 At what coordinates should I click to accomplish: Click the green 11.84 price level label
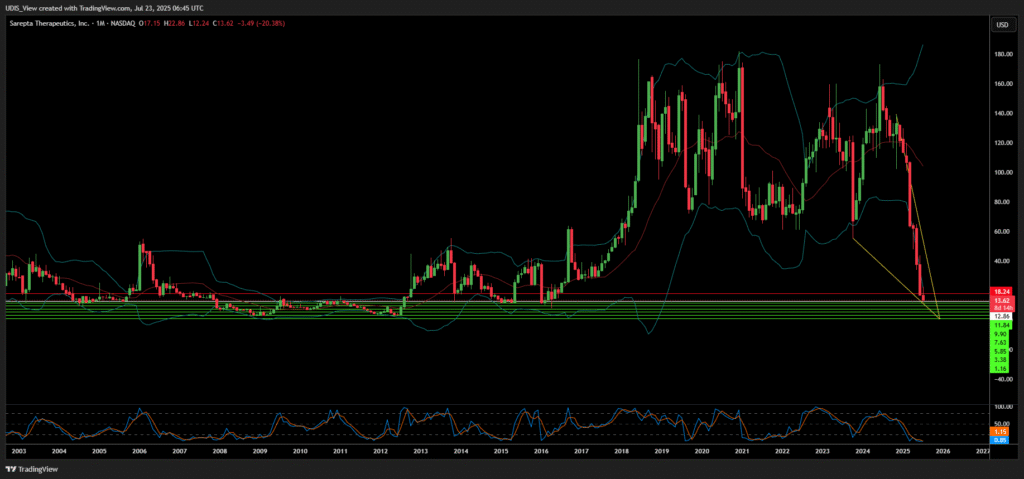[998, 325]
